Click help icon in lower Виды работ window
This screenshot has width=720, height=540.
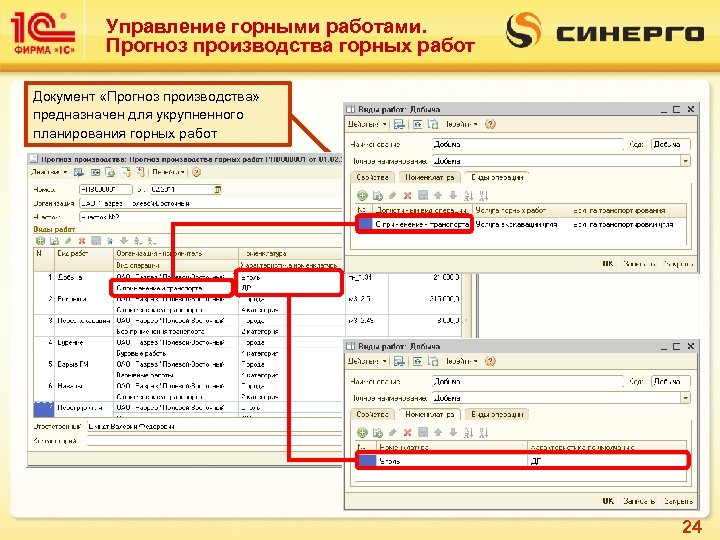[490, 361]
